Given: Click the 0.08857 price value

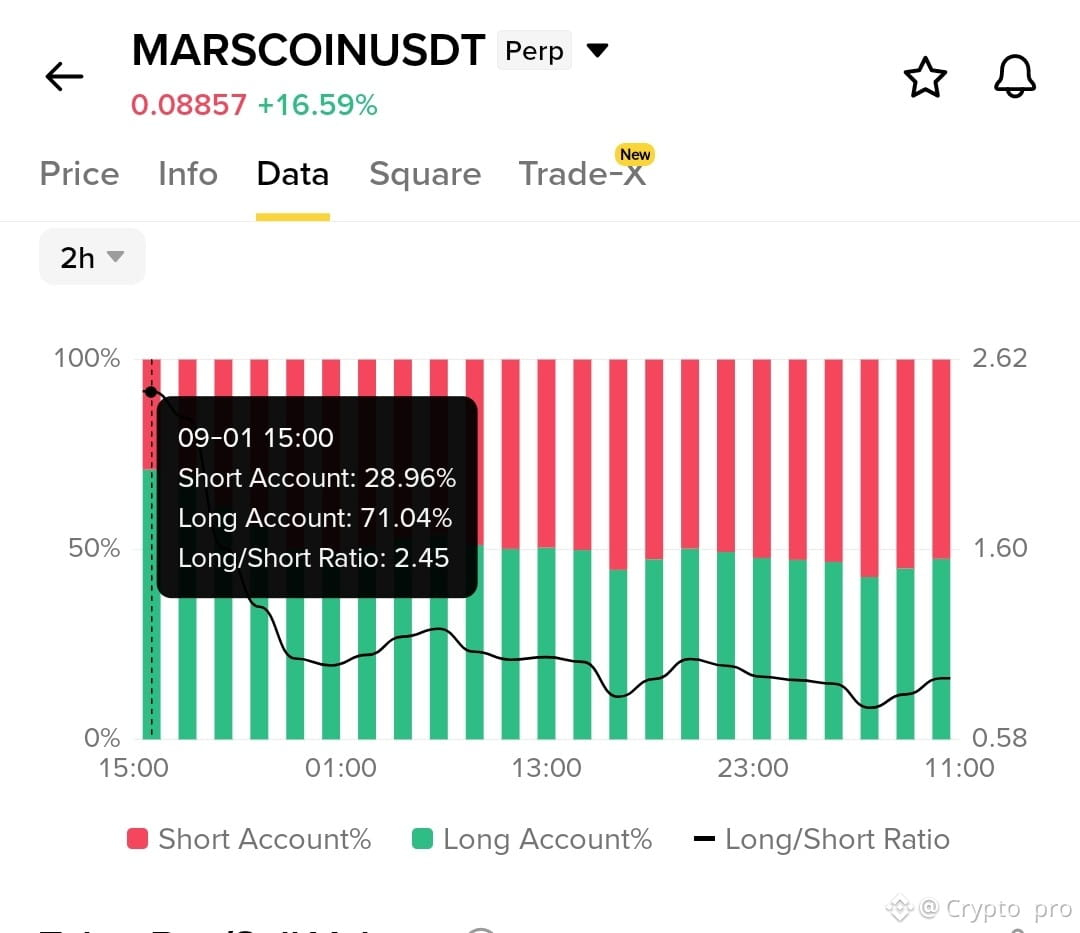Looking at the screenshot, I should click(189, 105).
